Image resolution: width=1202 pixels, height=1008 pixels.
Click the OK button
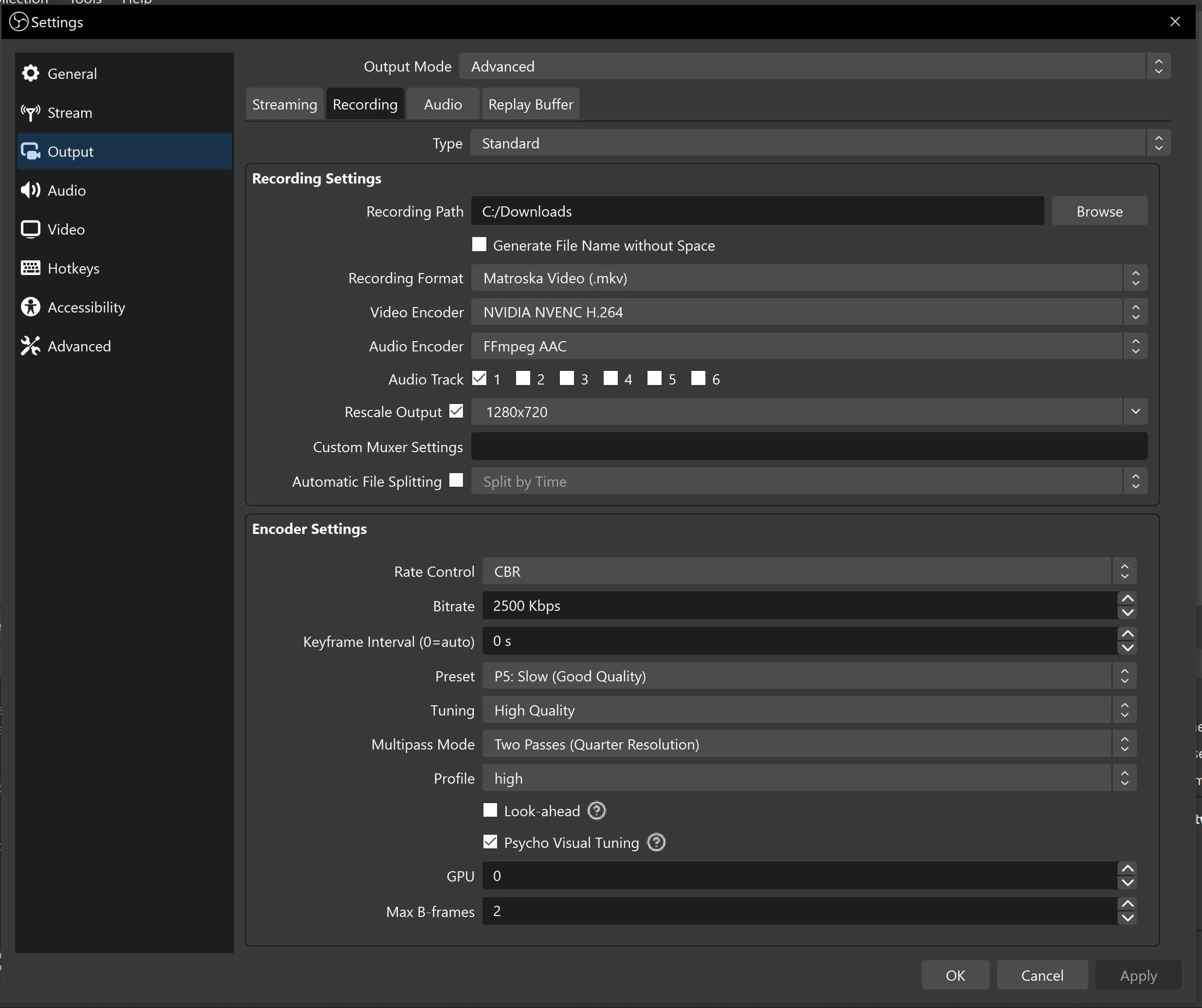tap(955, 975)
